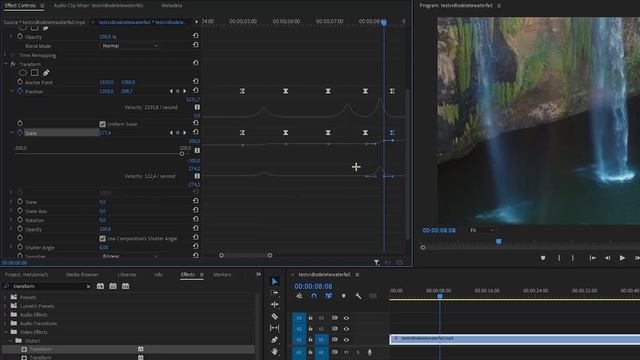This screenshot has width=640, height=360.
Task: Toggle V3 track output eye icon
Action: pos(346,318)
